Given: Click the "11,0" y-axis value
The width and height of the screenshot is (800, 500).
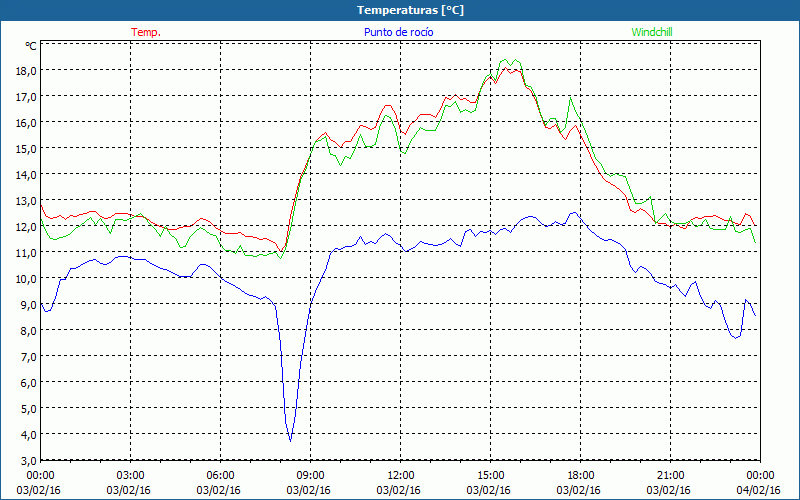Looking at the screenshot, I should (x=26, y=253).
